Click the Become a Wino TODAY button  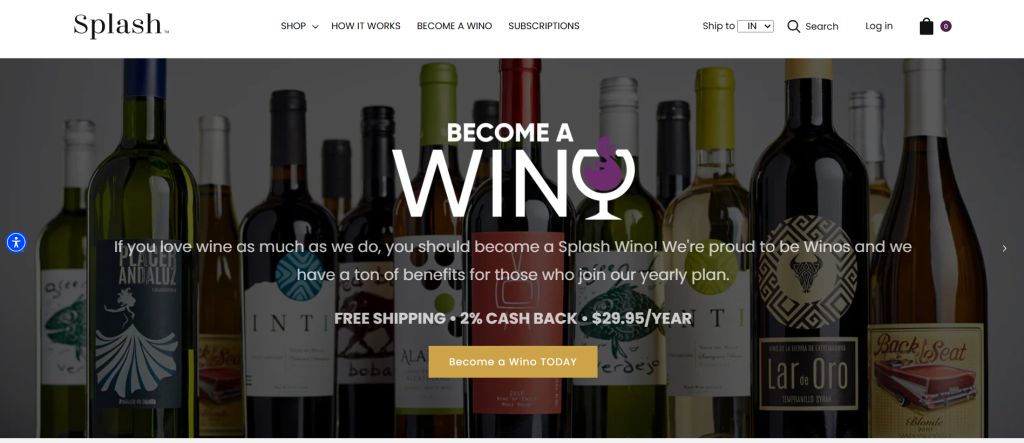[x=513, y=361]
